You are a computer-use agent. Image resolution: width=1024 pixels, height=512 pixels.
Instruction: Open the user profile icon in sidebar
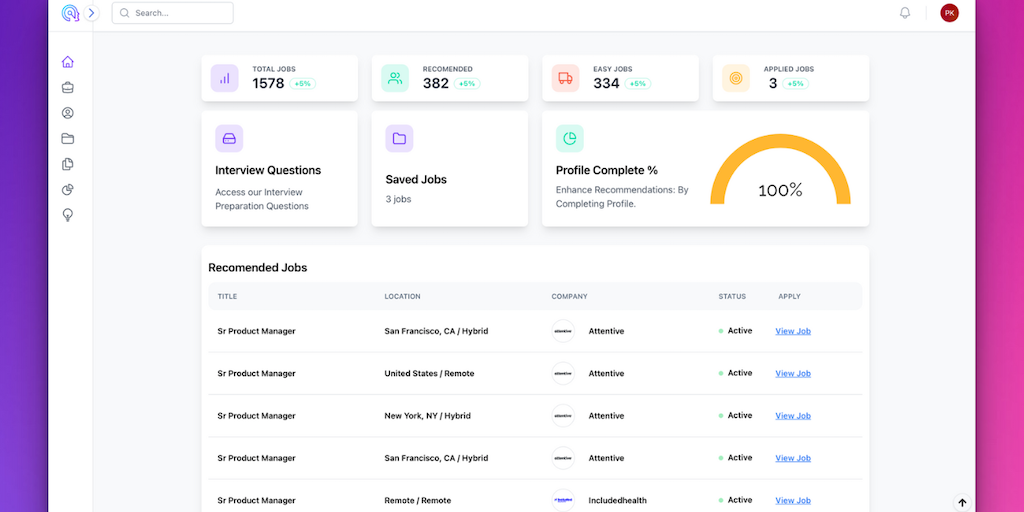[68, 113]
